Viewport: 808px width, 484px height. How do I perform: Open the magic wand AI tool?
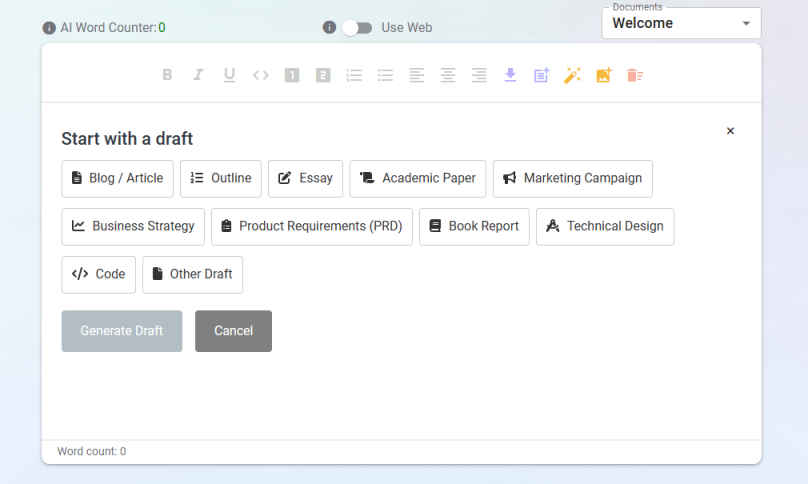click(x=572, y=75)
